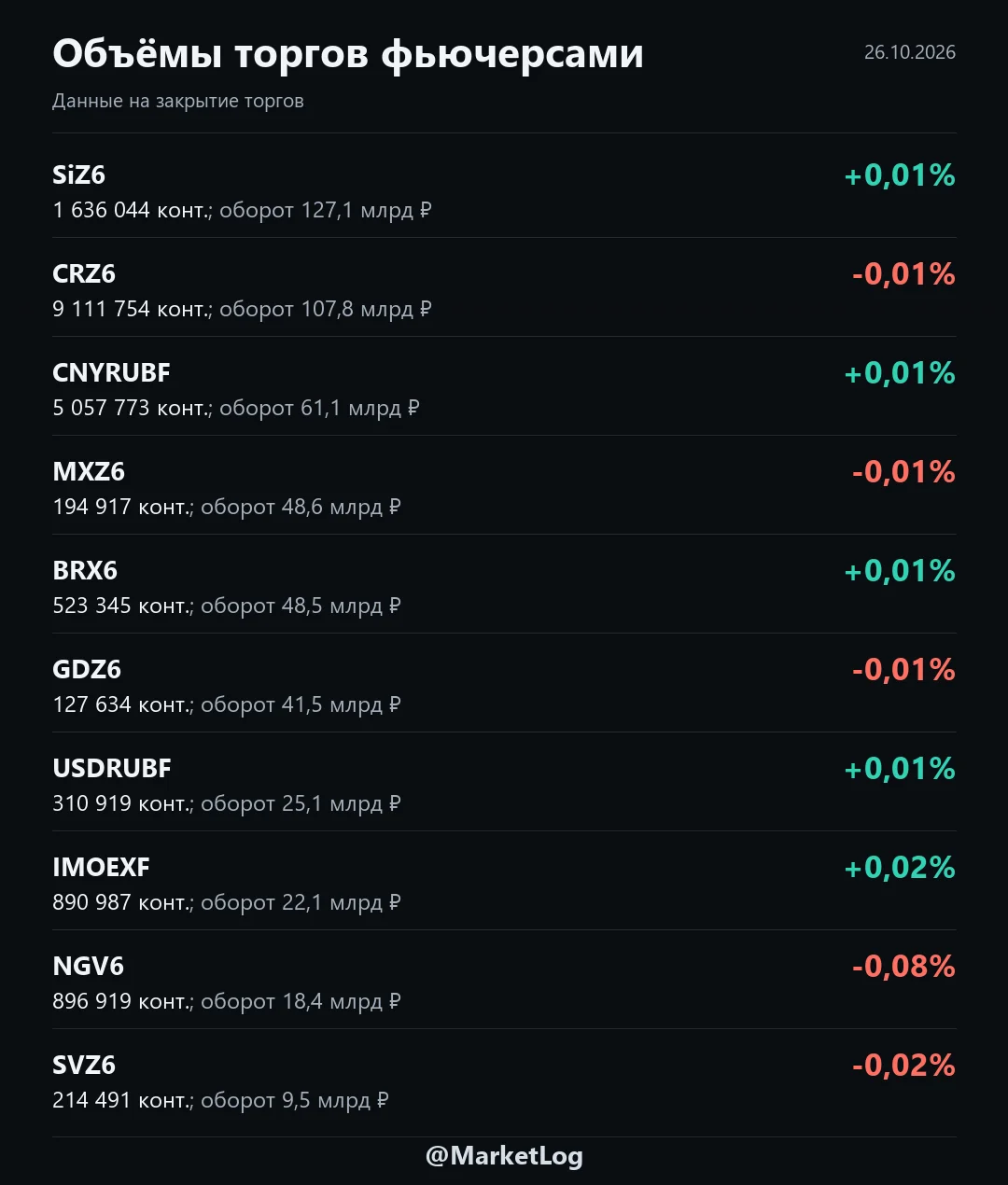Click the title Объёмы торгов фьючерсами
Screen dimensions: 1008x1185
click(x=348, y=54)
